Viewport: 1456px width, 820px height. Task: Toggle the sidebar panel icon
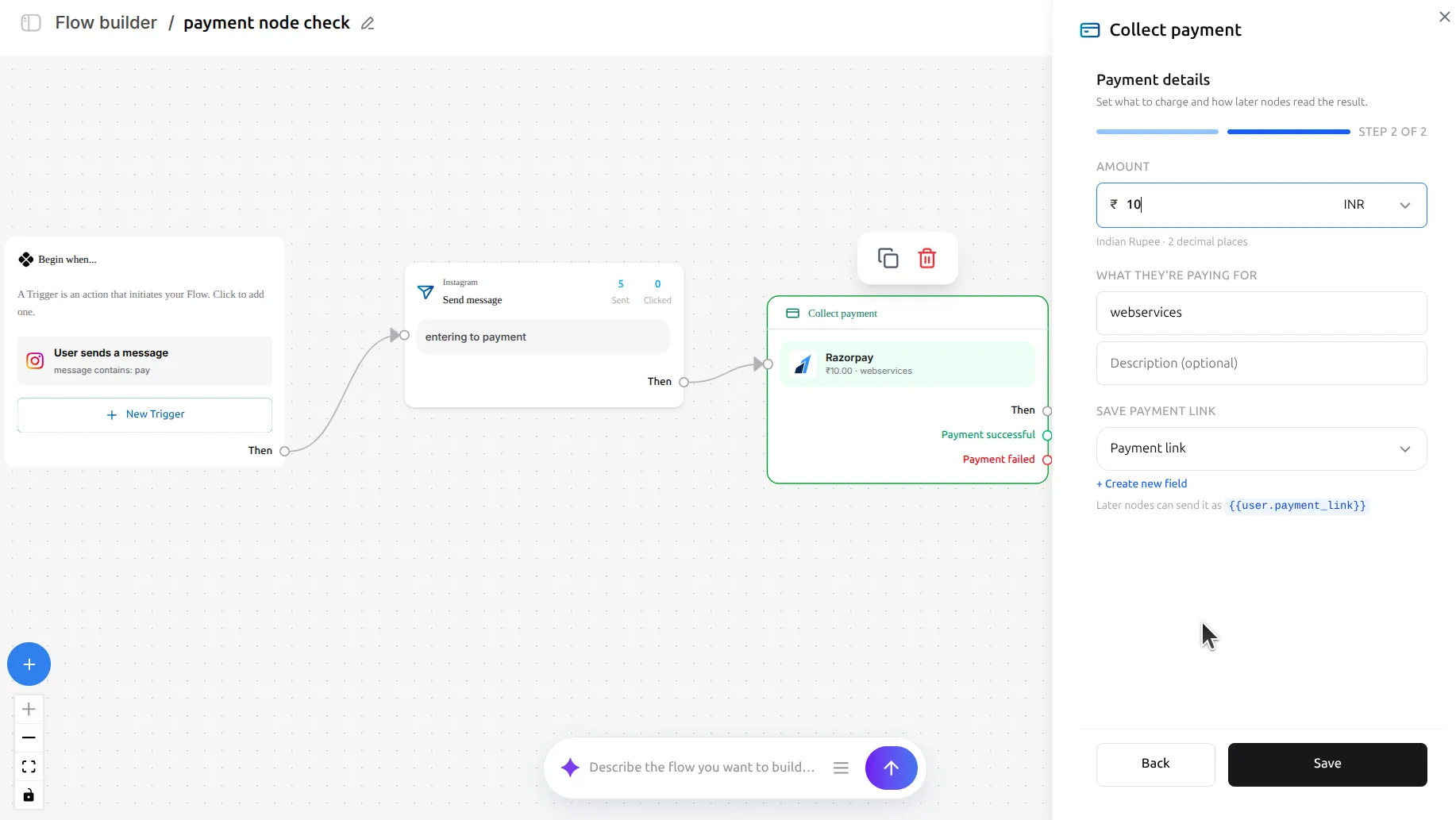[31, 23]
